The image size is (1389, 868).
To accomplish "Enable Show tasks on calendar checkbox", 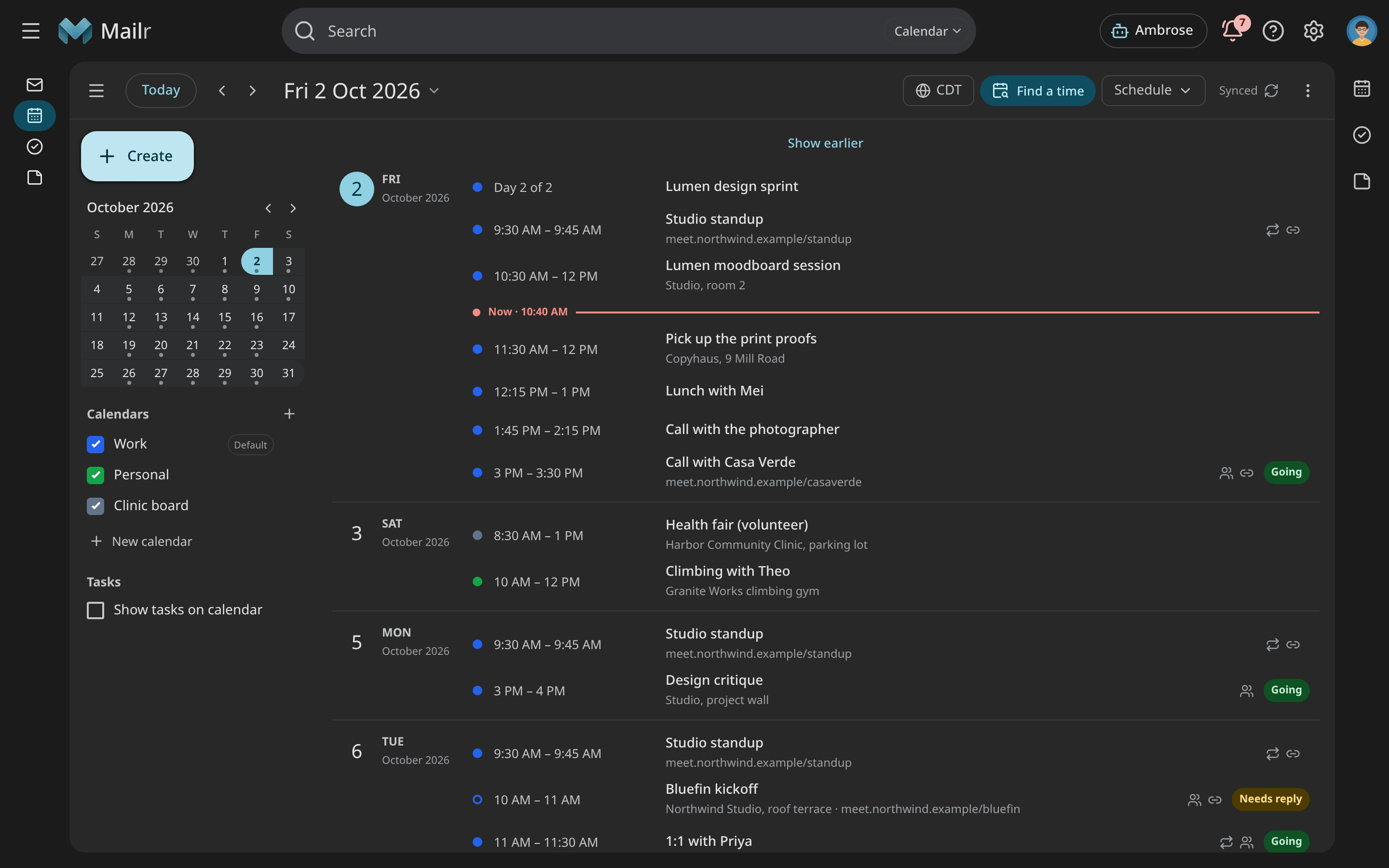I will [x=95, y=610].
